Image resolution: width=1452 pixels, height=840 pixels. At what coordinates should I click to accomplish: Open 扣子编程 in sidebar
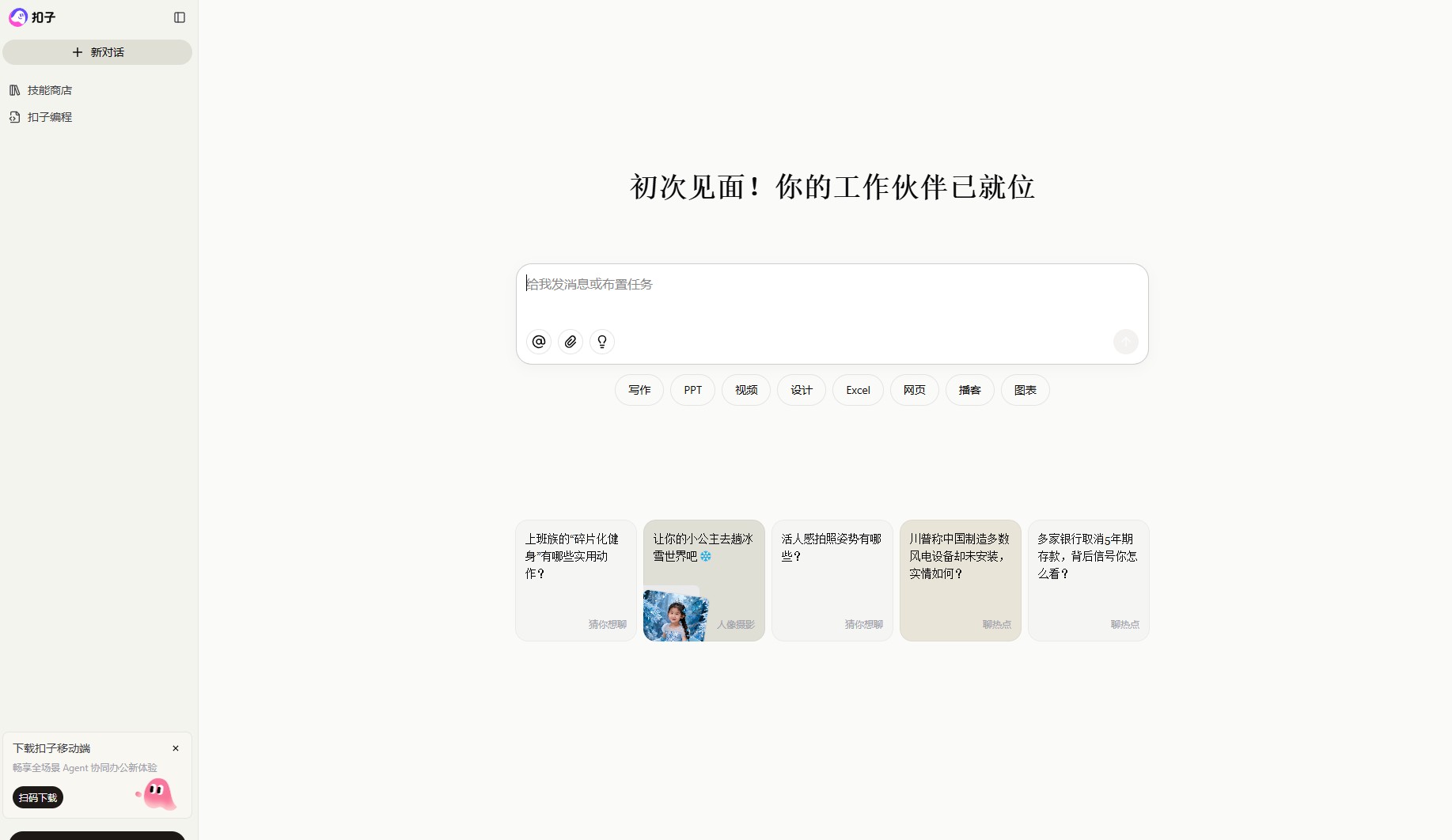(x=49, y=117)
